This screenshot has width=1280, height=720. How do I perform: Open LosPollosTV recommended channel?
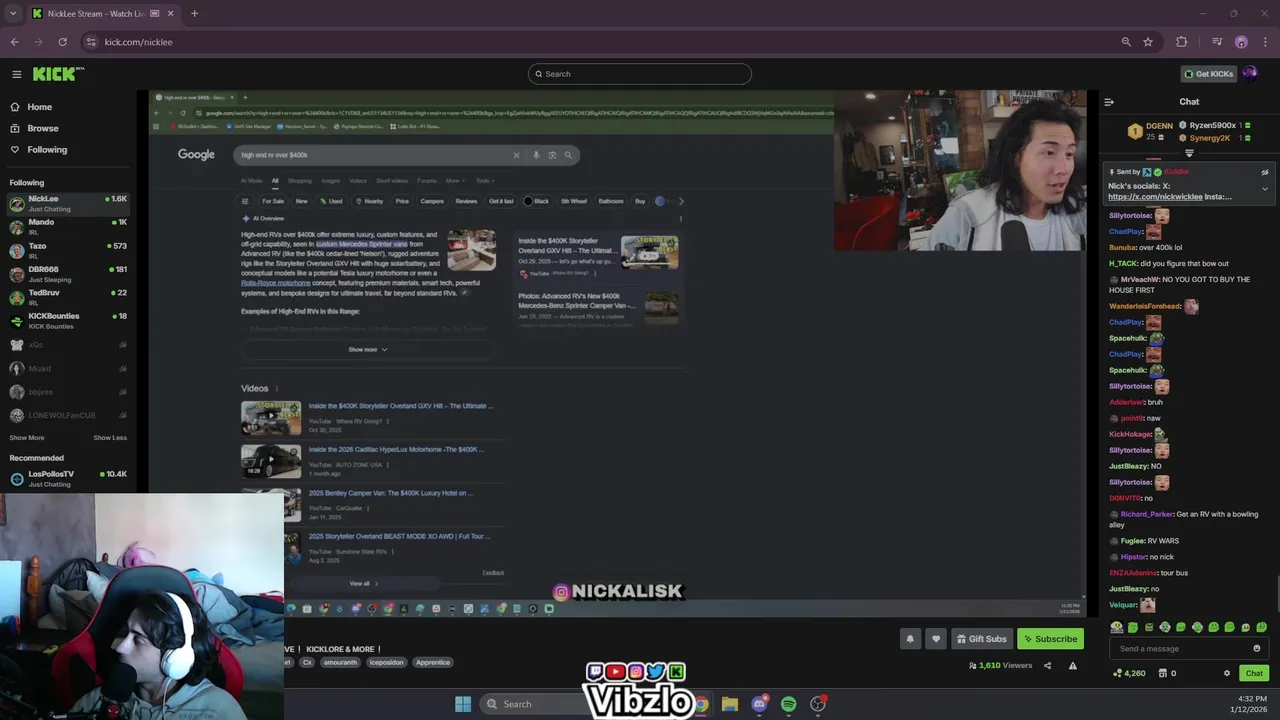(x=68, y=478)
